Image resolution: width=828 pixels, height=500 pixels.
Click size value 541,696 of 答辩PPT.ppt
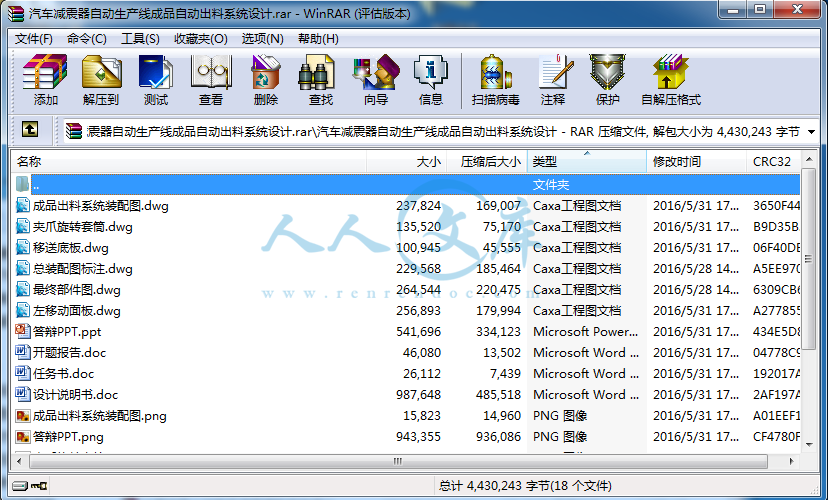coord(418,332)
